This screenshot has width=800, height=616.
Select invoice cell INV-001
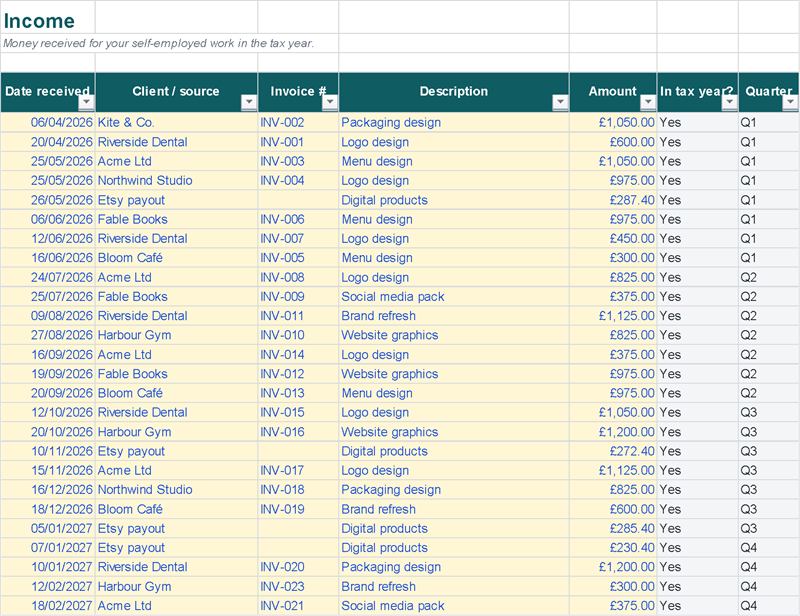click(298, 142)
